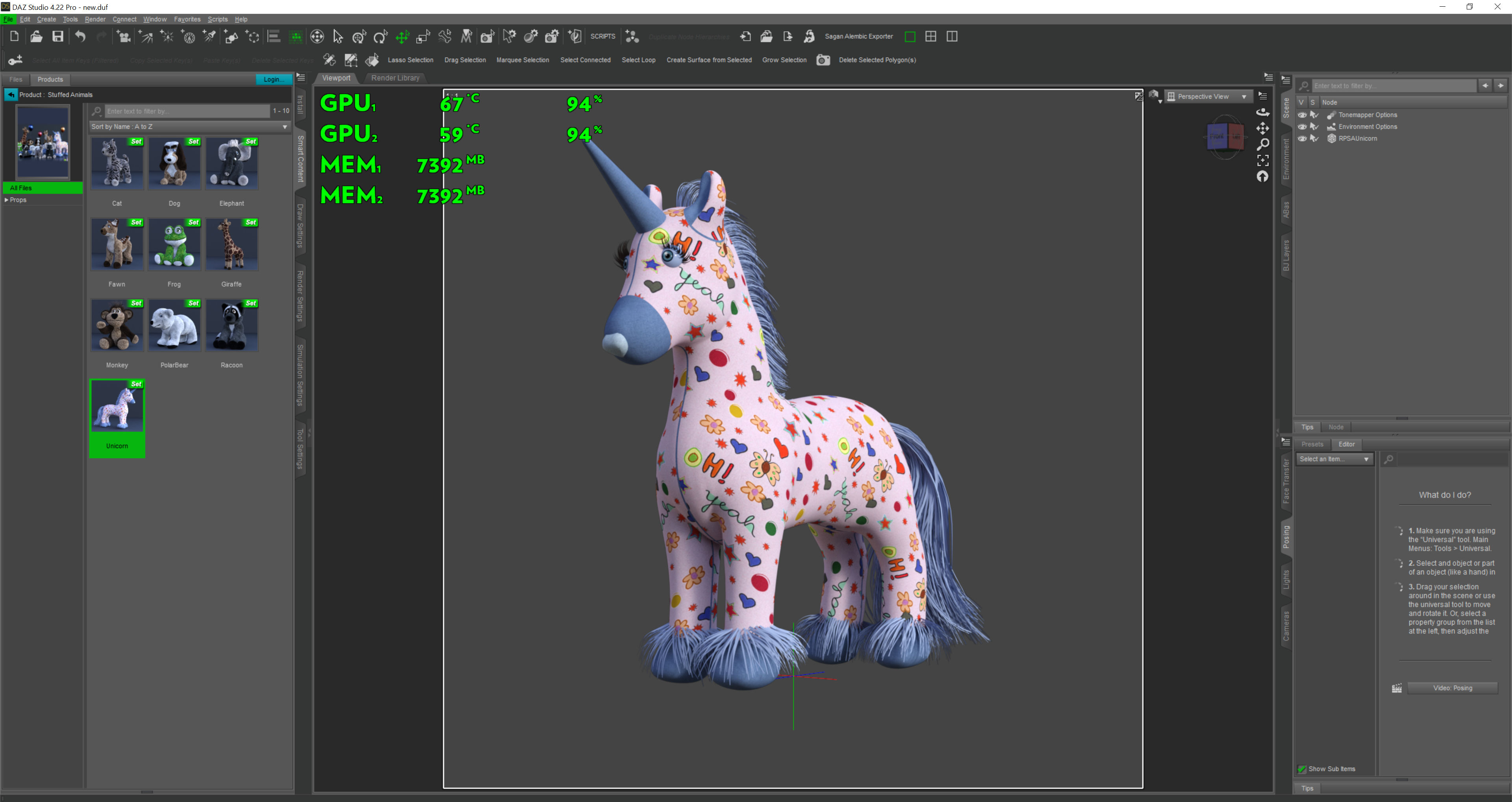Uncheck Show Sub Items checkbox
The width and height of the screenshot is (1512, 802).
click(1302, 769)
